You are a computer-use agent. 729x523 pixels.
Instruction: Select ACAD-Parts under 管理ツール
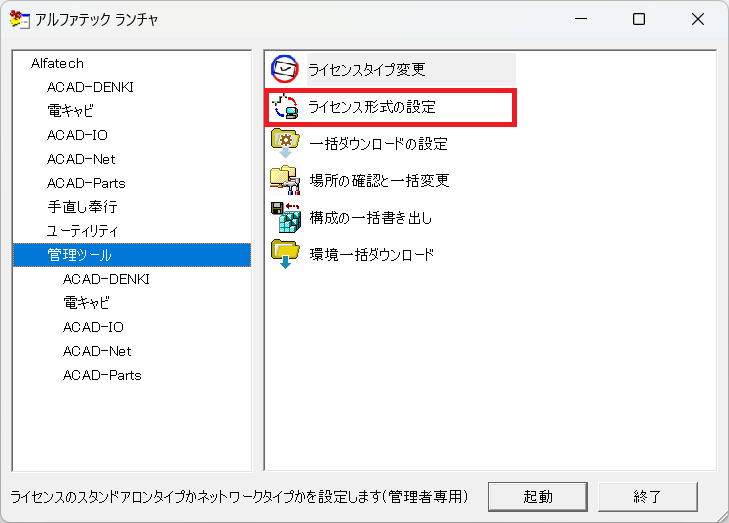pos(102,375)
